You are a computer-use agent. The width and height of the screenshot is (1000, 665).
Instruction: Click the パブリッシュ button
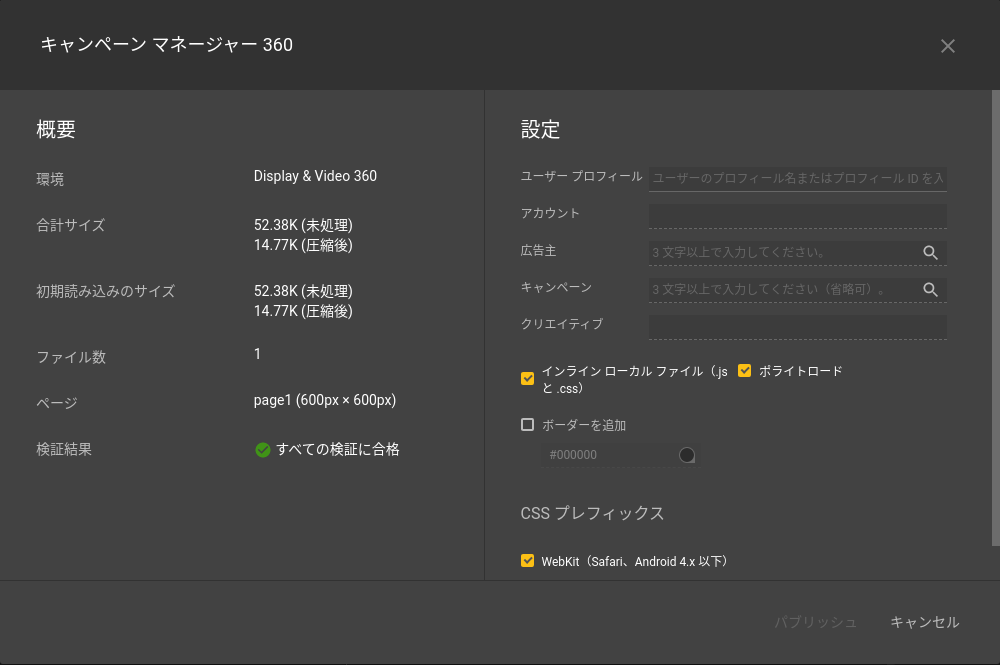[x=816, y=622]
